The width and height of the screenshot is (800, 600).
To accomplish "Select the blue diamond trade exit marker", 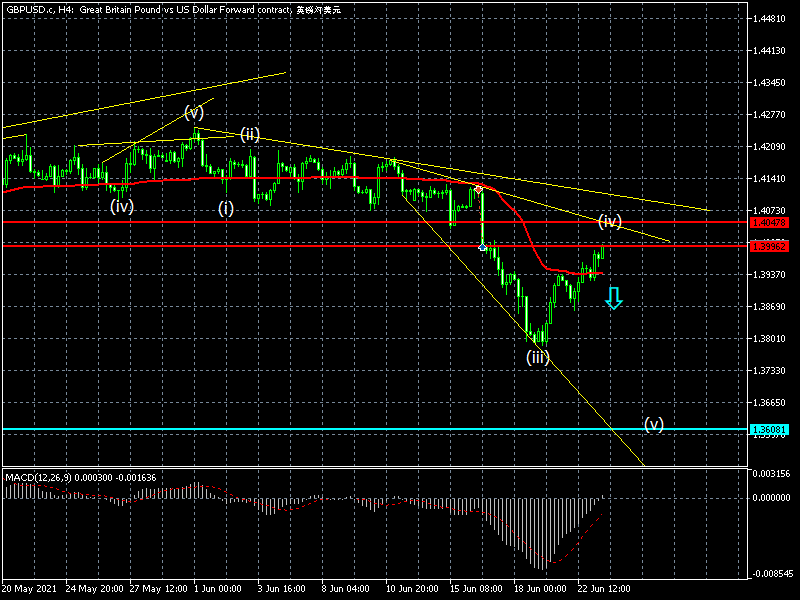I will [x=483, y=246].
